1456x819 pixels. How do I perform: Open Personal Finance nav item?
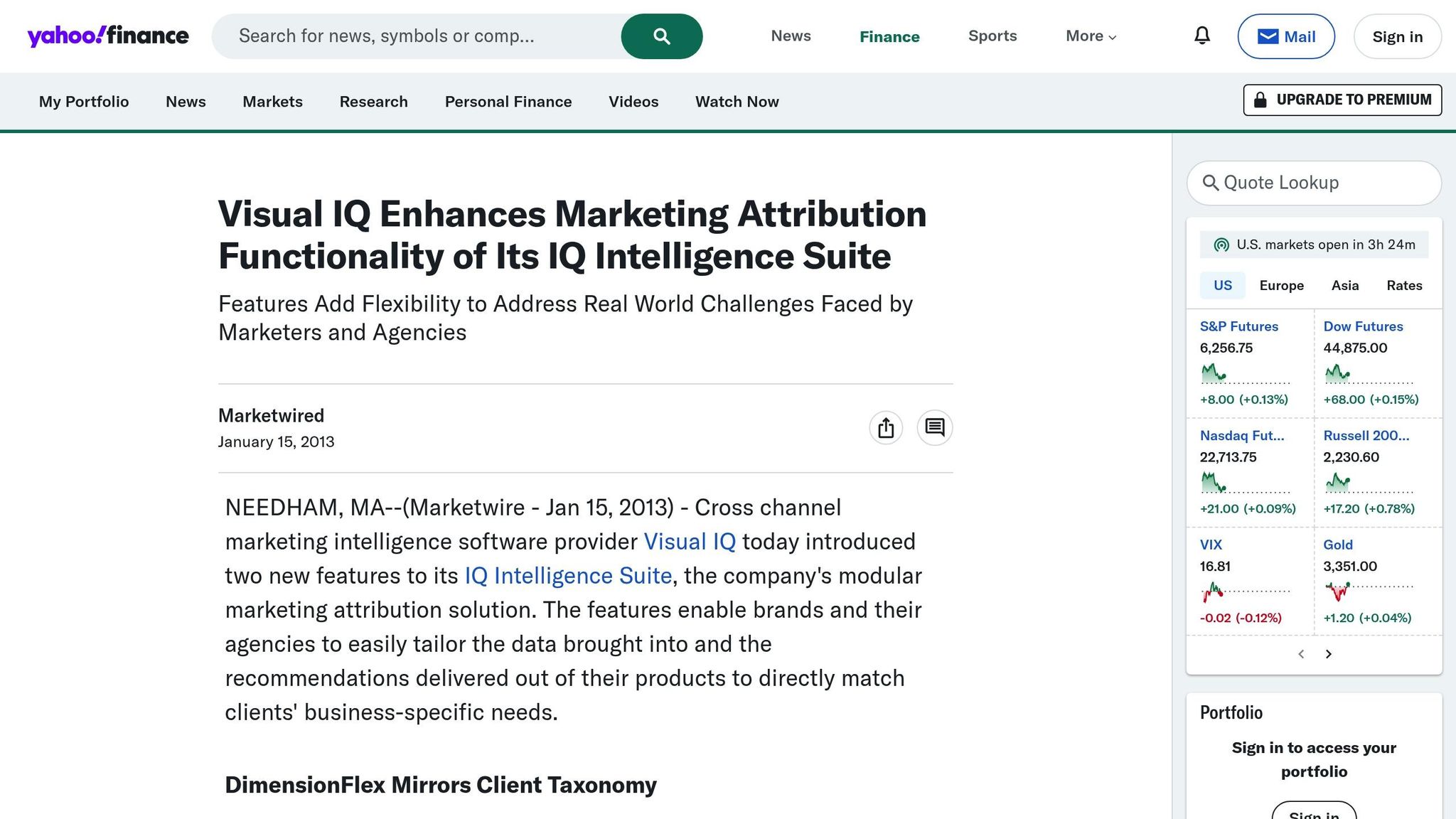(x=508, y=102)
